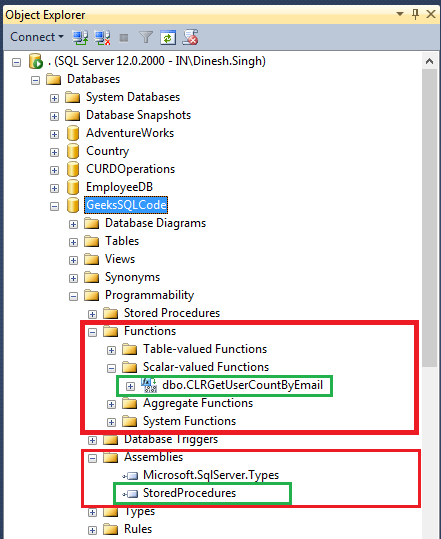441x539 pixels.
Task: Expand the EmployeeDB database node
Action: point(54,188)
